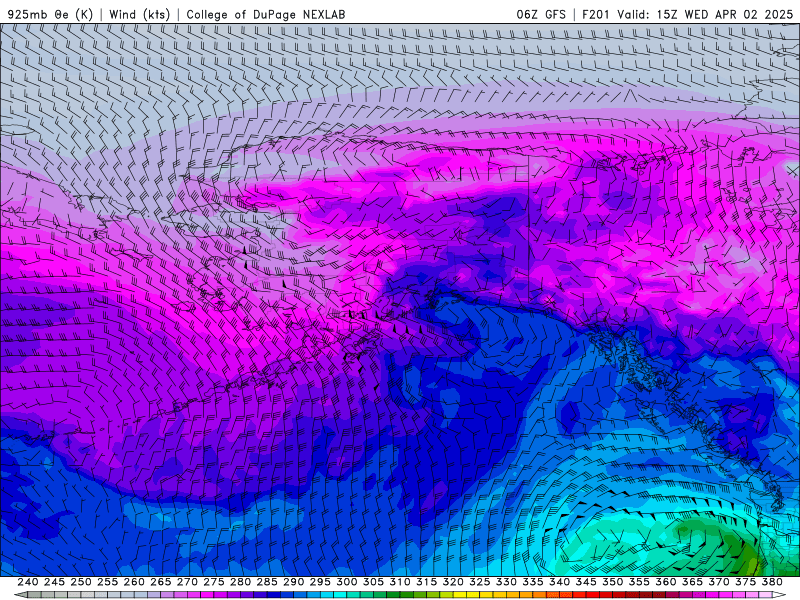The width and height of the screenshot is (800, 600).
Task: Click the green color bar segment under 310
Action: point(407,595)
